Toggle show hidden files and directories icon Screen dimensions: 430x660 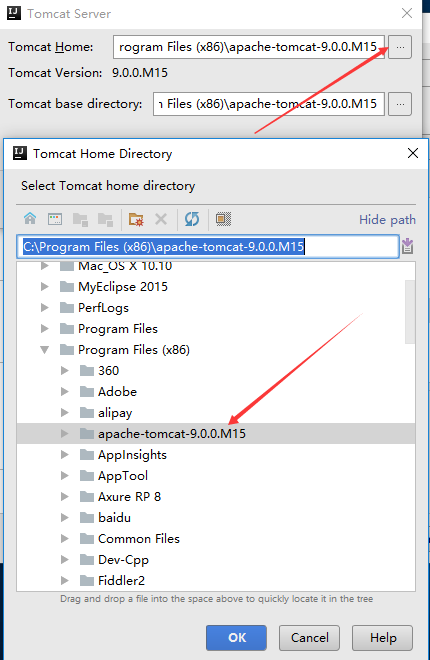[223, 219]
